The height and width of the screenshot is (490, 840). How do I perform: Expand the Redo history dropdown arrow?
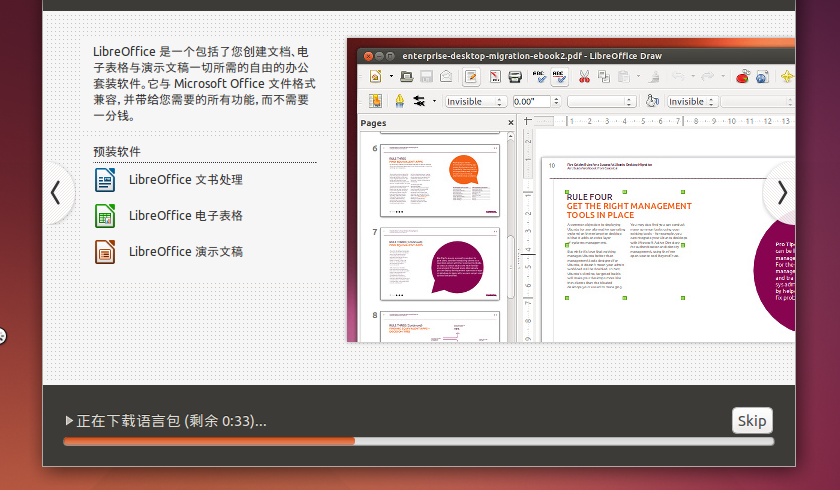pos(723,77)
